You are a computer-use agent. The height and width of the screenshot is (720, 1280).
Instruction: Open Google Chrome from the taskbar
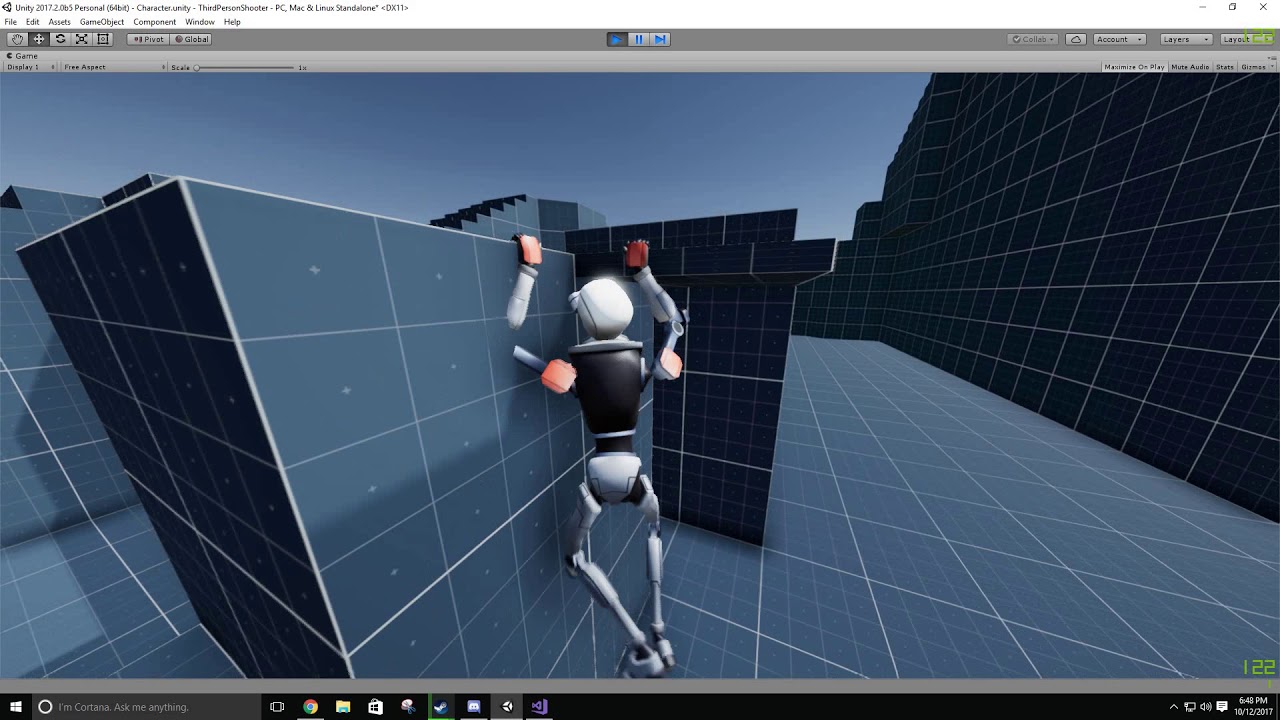[310, 707]
